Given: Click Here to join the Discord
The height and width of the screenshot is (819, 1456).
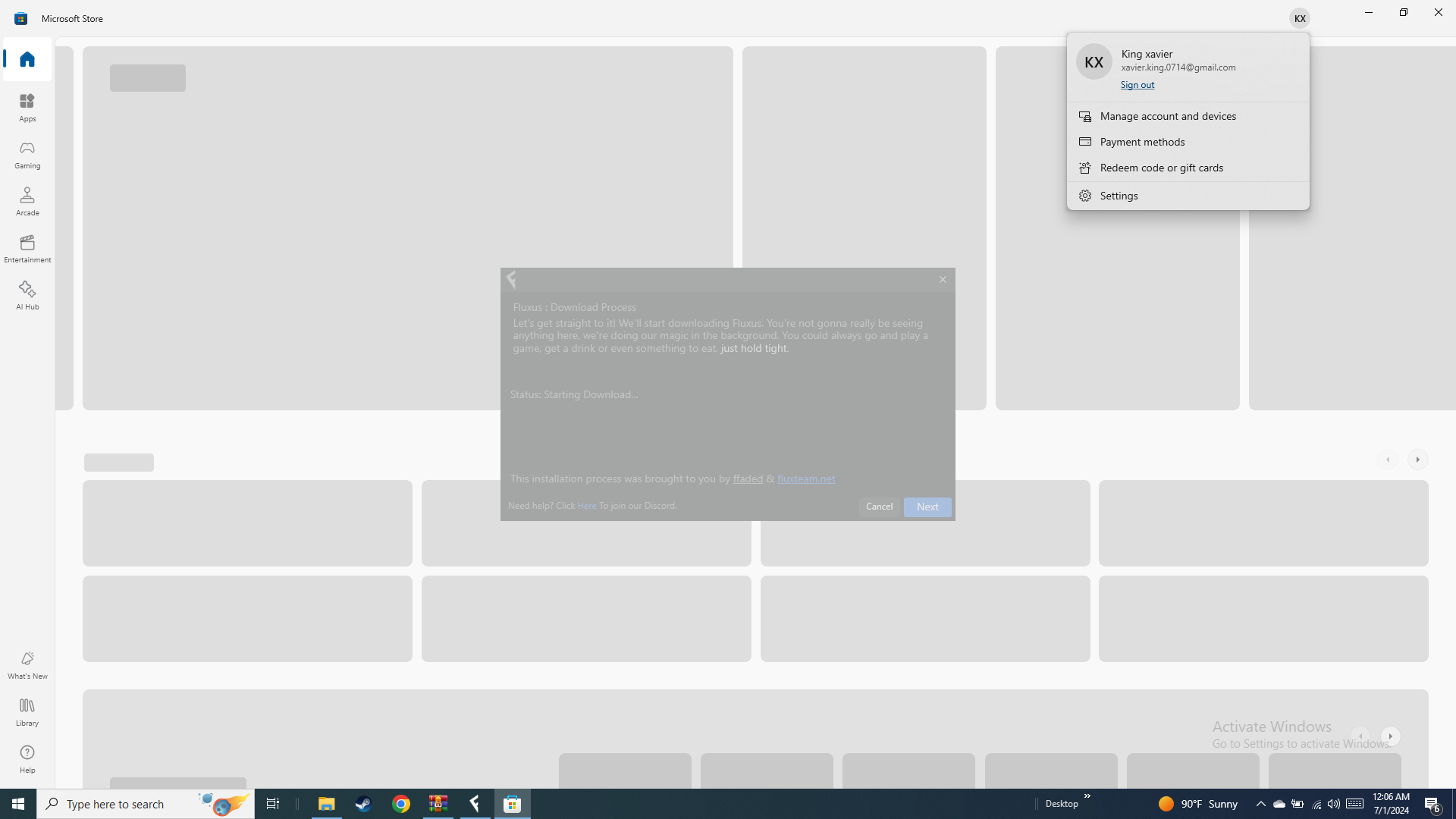Looking at the screenshot, I should click(587, 505).
